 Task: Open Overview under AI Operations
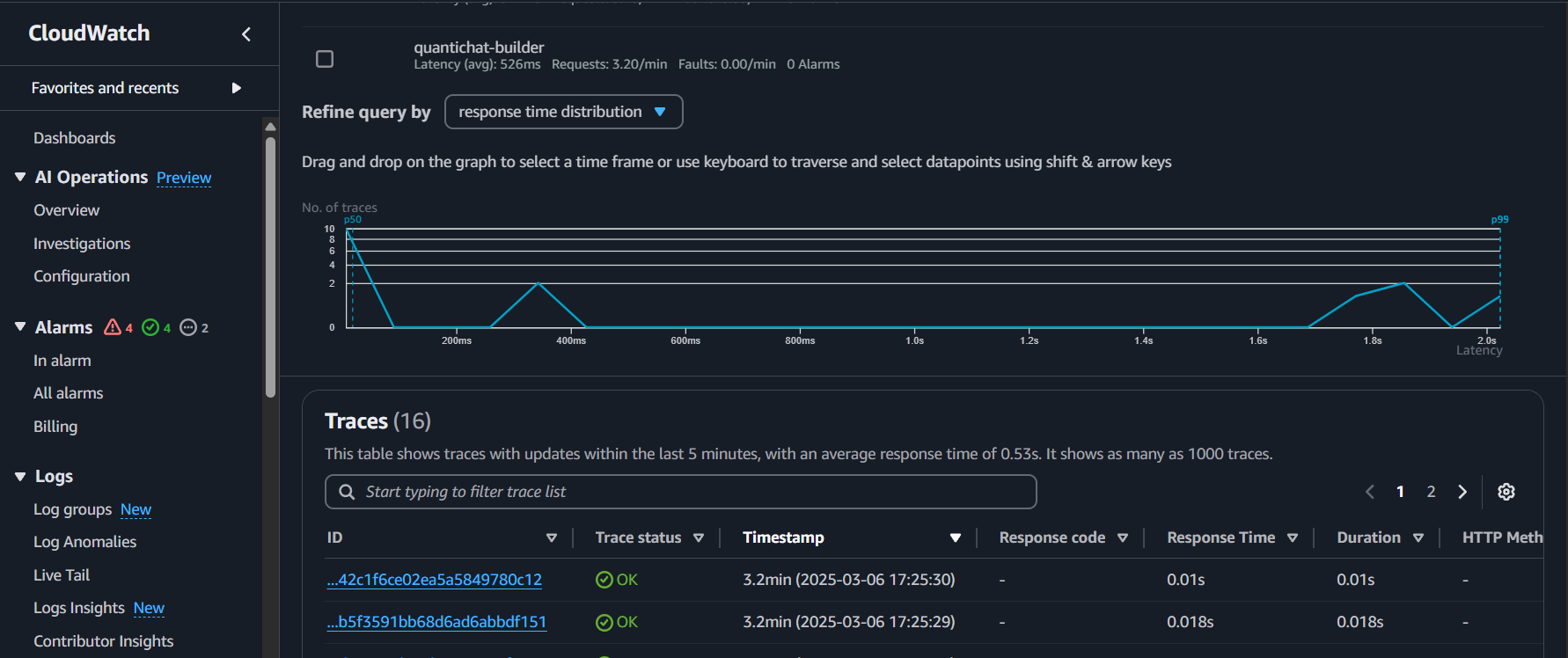[x=67, y=210]
